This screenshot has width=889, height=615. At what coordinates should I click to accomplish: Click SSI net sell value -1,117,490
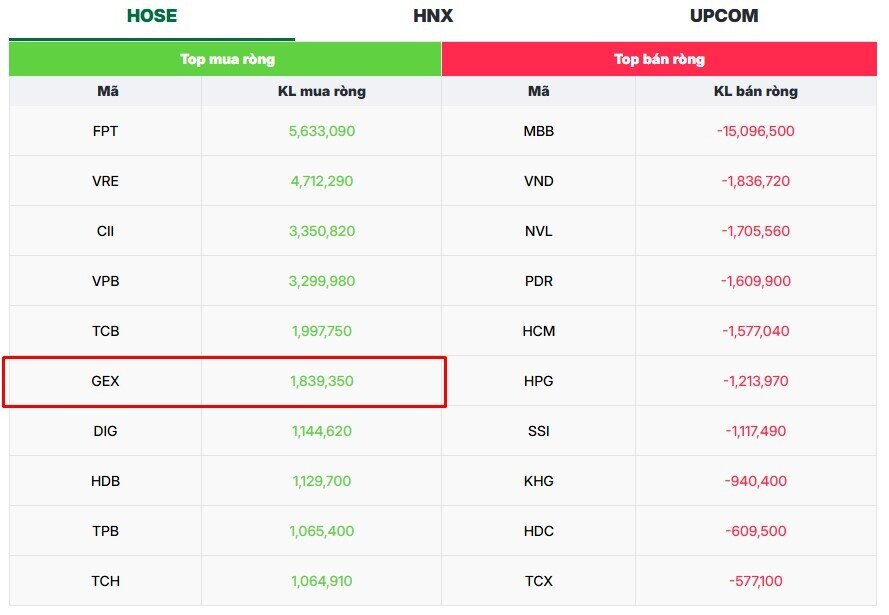tap(756, 431)
